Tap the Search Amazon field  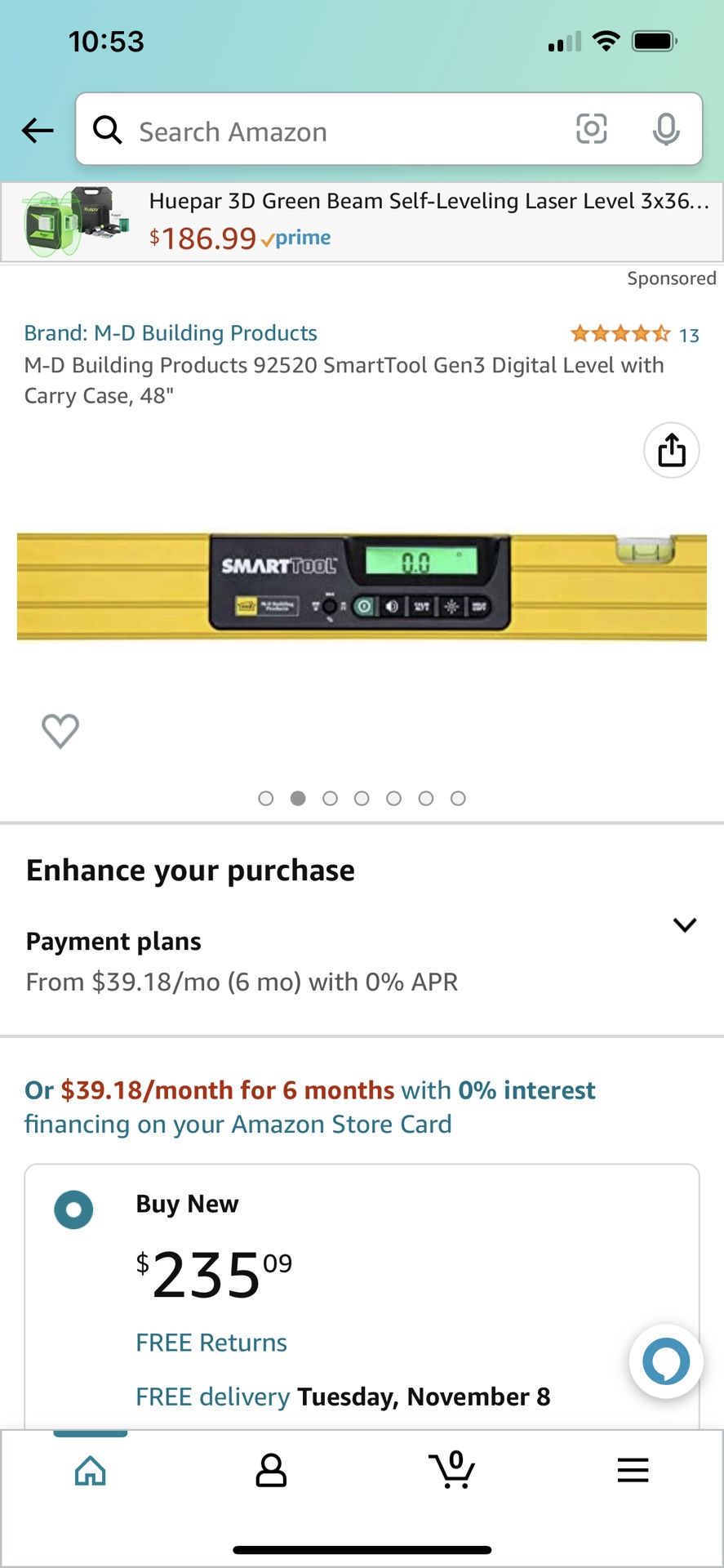coord(343,131)
